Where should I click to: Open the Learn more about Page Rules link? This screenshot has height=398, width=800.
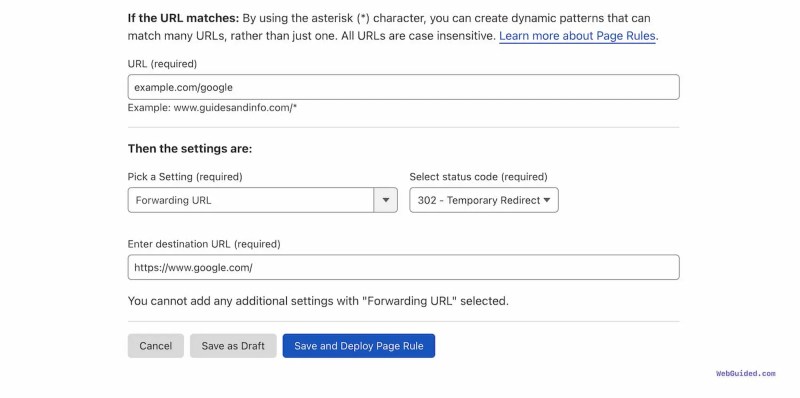[577, 36]
